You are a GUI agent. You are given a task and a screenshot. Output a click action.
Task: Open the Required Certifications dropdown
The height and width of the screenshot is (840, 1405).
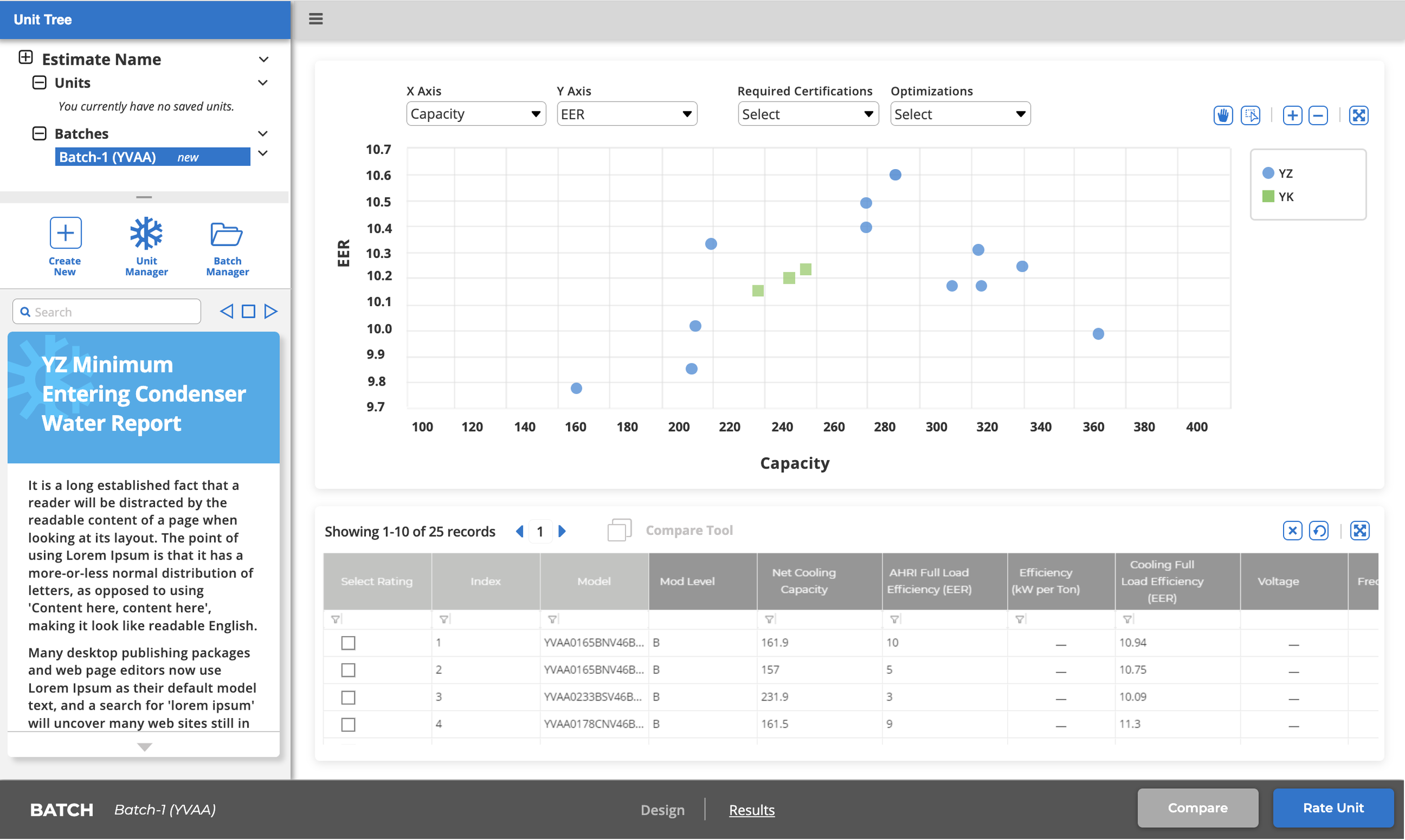click(808, 113)
